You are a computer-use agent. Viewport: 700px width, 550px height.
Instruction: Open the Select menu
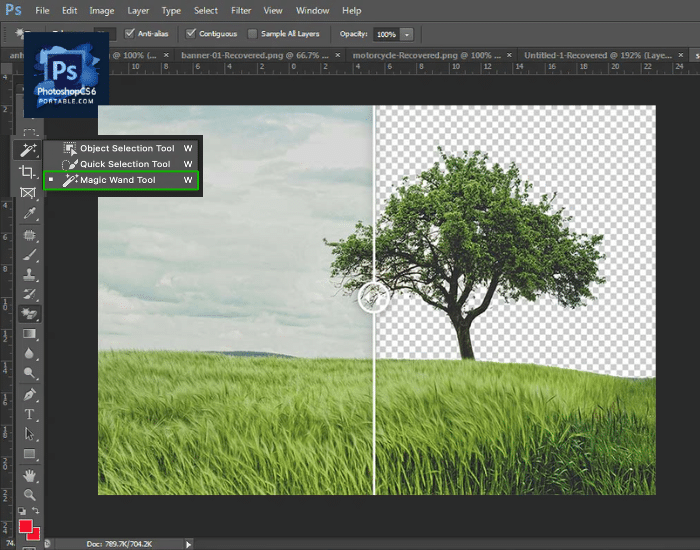(205, 10)
